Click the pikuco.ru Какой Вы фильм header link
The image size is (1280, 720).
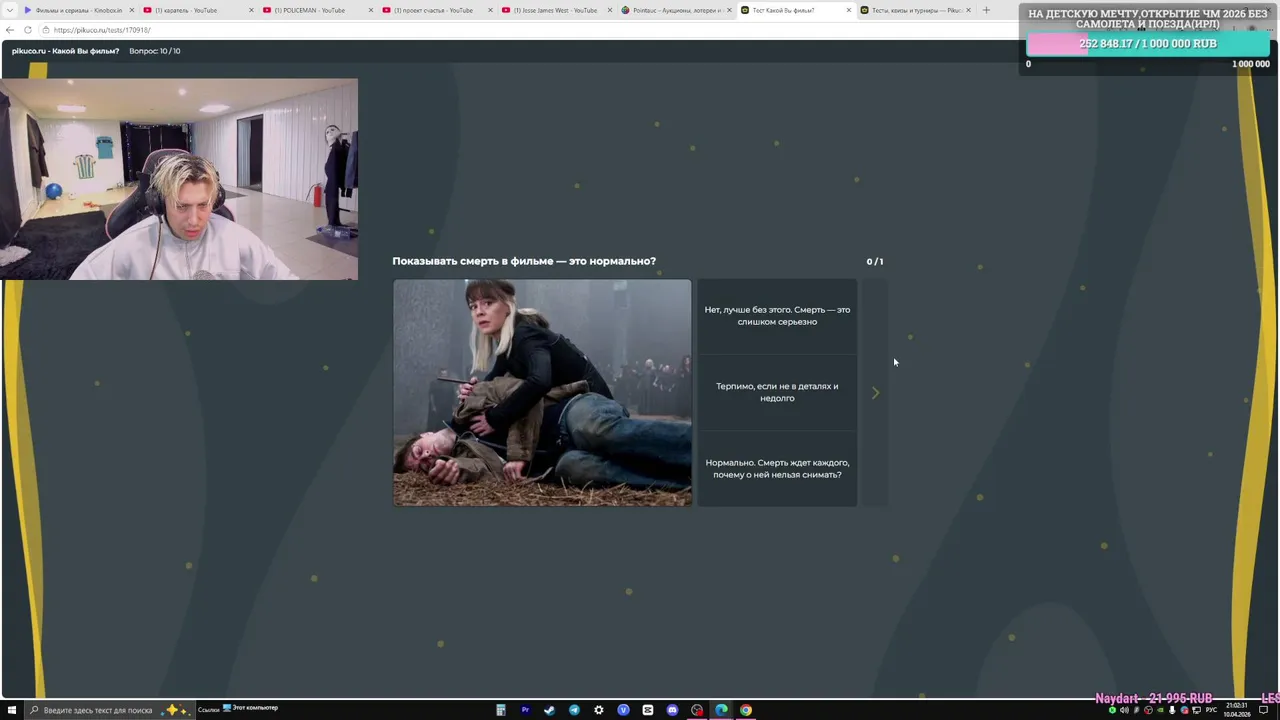click(x=65, y=51)
